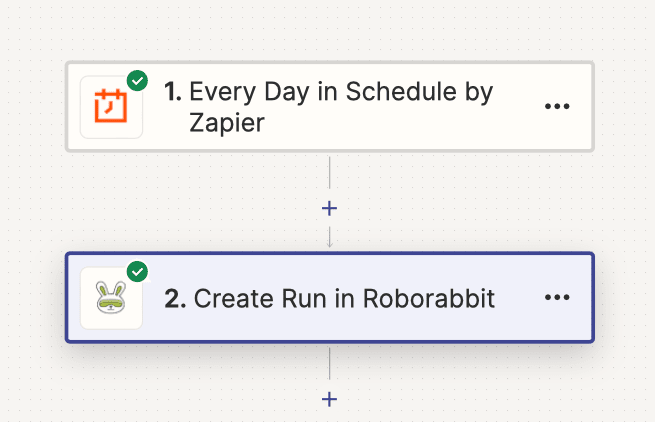Click the green checkmark badge on step 2
The width and height of the screenshot is (655, 422).
pos(137,272)
